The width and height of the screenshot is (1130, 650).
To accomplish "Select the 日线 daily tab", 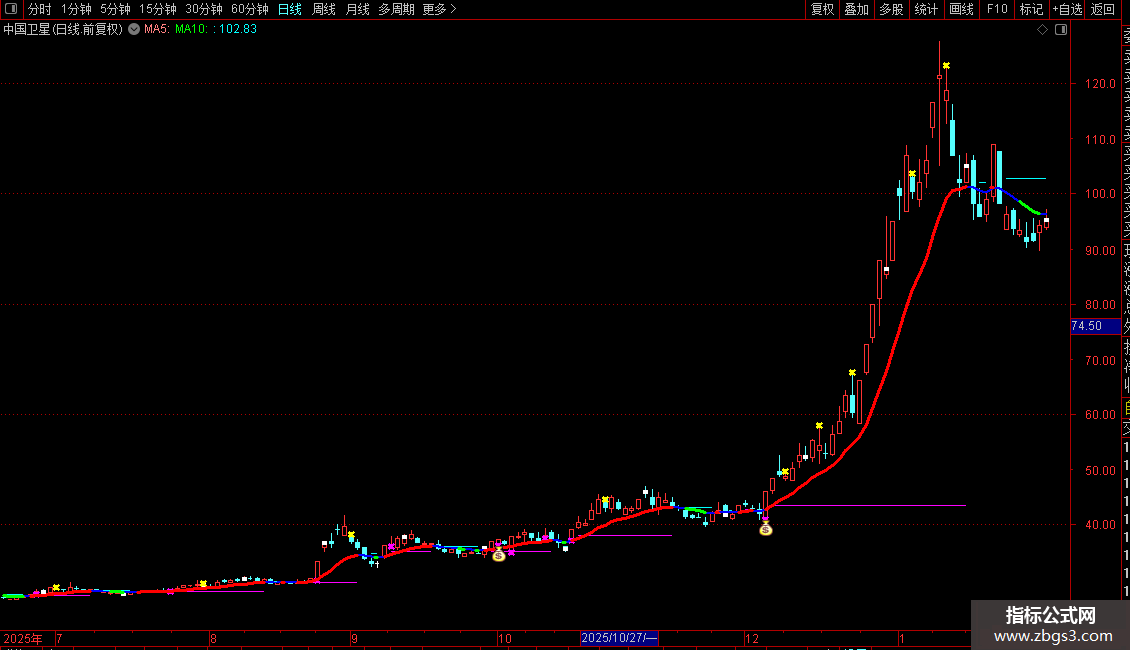I will pyautogui.click(x=290, y=9).
